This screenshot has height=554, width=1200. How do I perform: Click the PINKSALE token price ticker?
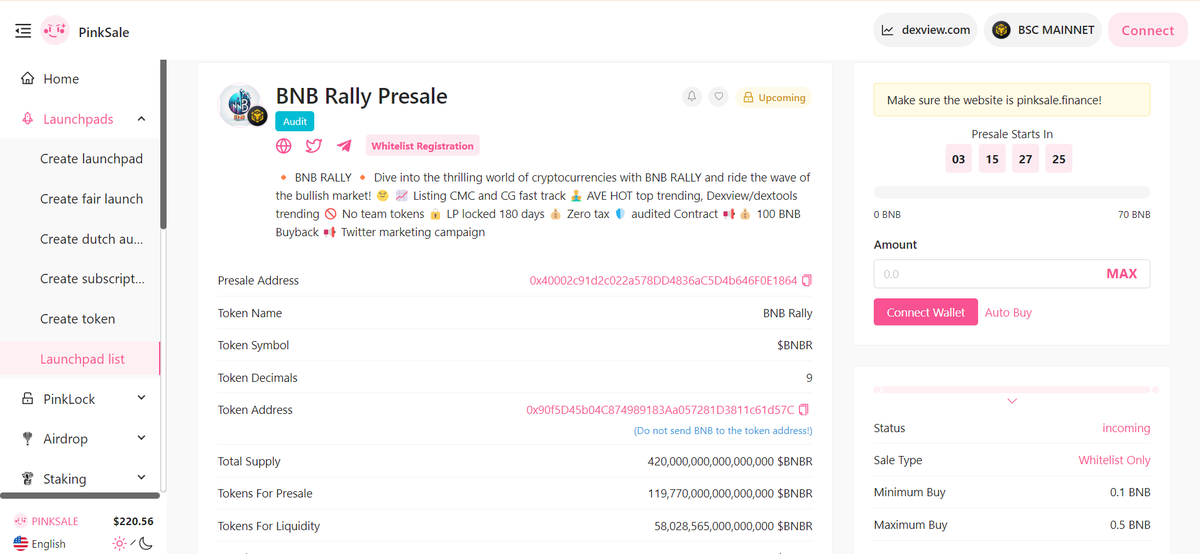pyautogui.click(x=84, y=521)
